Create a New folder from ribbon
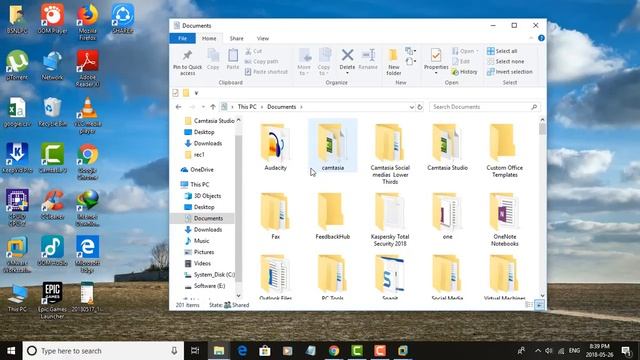Image resolution: width=640 pixels, height=360 pixels. [x=393, y=62]
